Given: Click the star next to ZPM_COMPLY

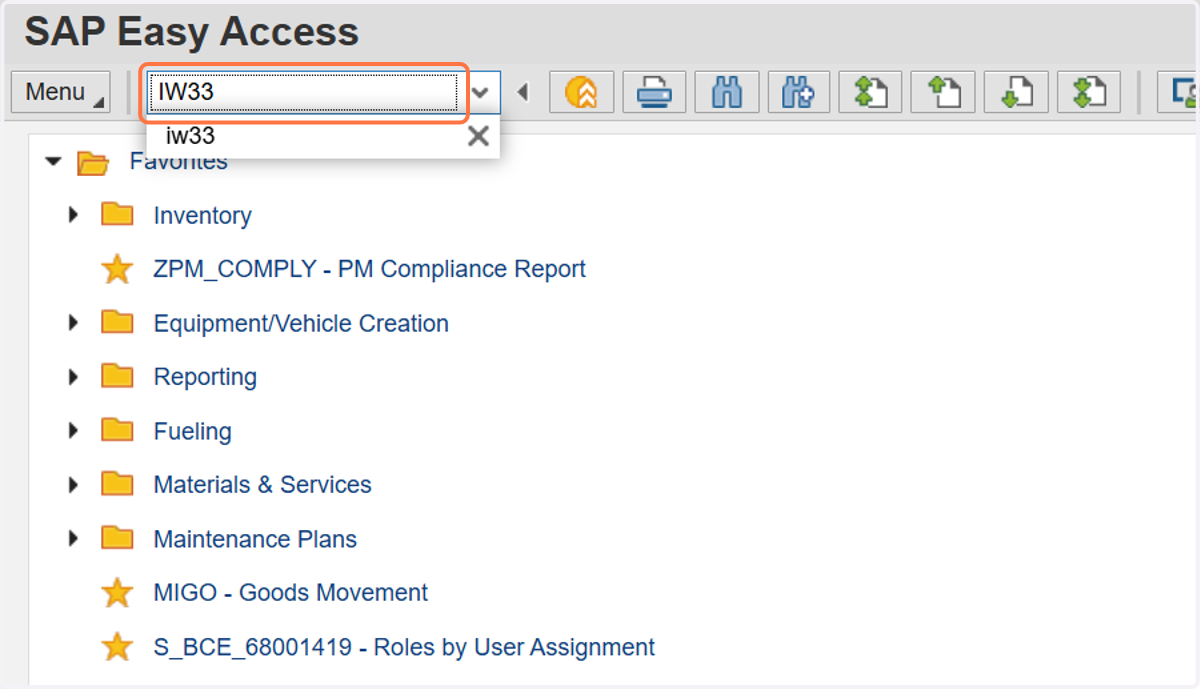Looking at the screenshot, I should [x=117, y=269].
